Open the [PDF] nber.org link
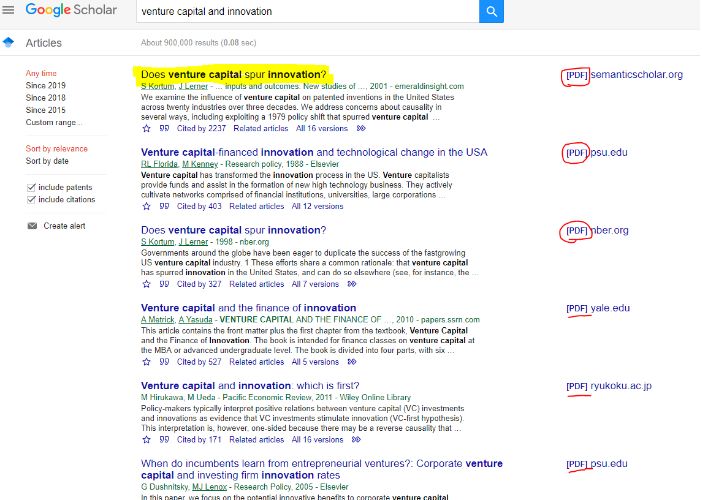Screen dimensions: 702x500 (597, 231)
